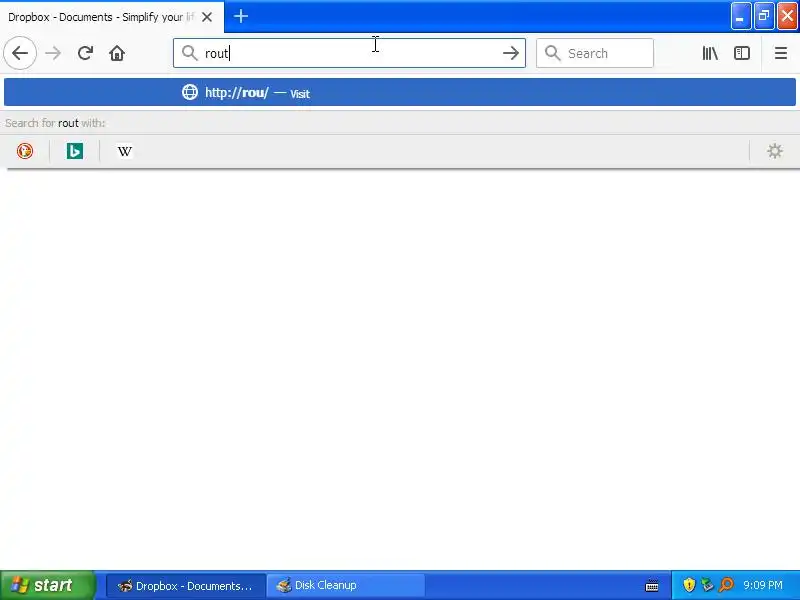Open the Library view
The width and height of the screenshot is (800, 600).
[710, 53]
